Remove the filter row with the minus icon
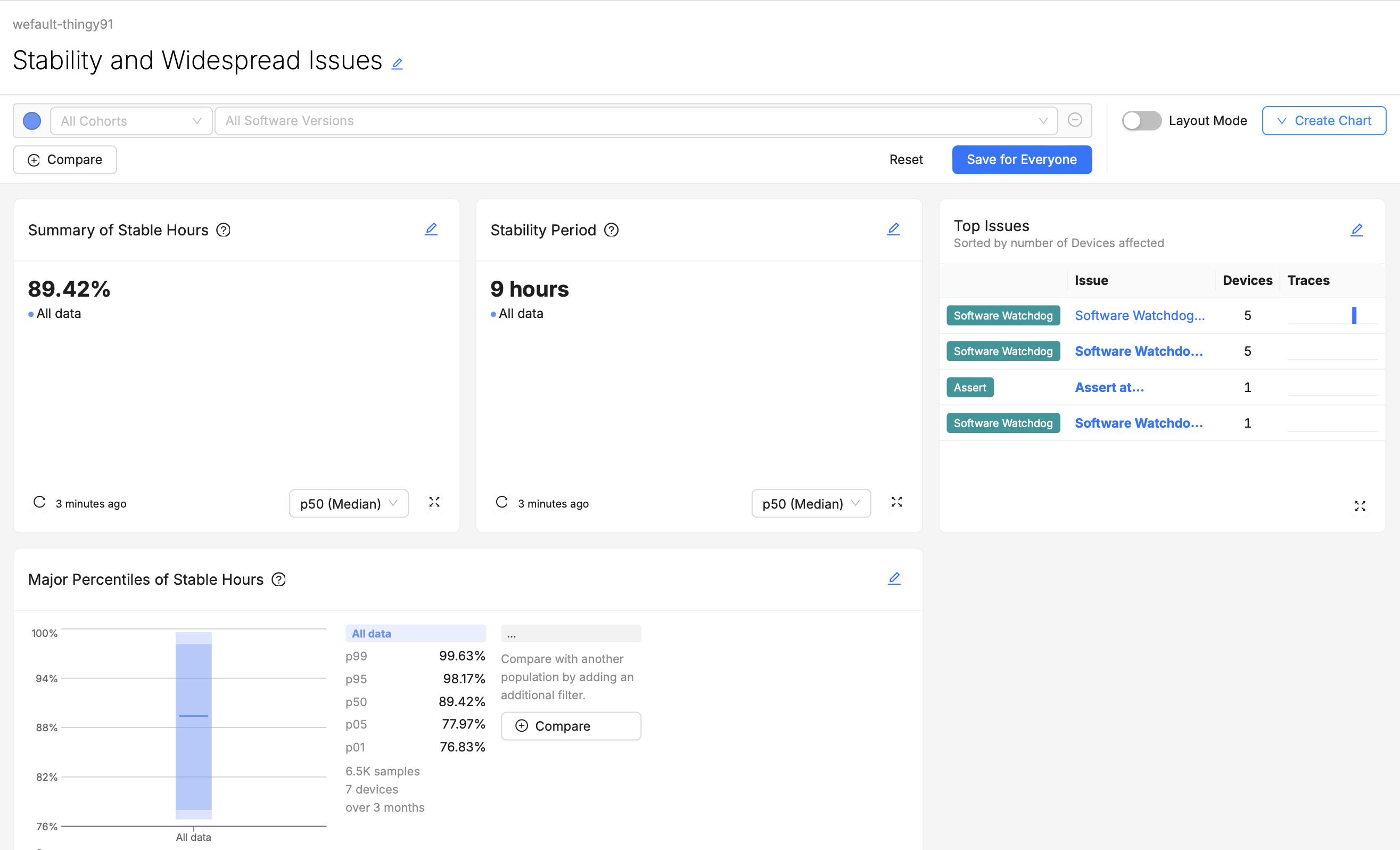1400x850 pixels. [x=1075, y=120]
